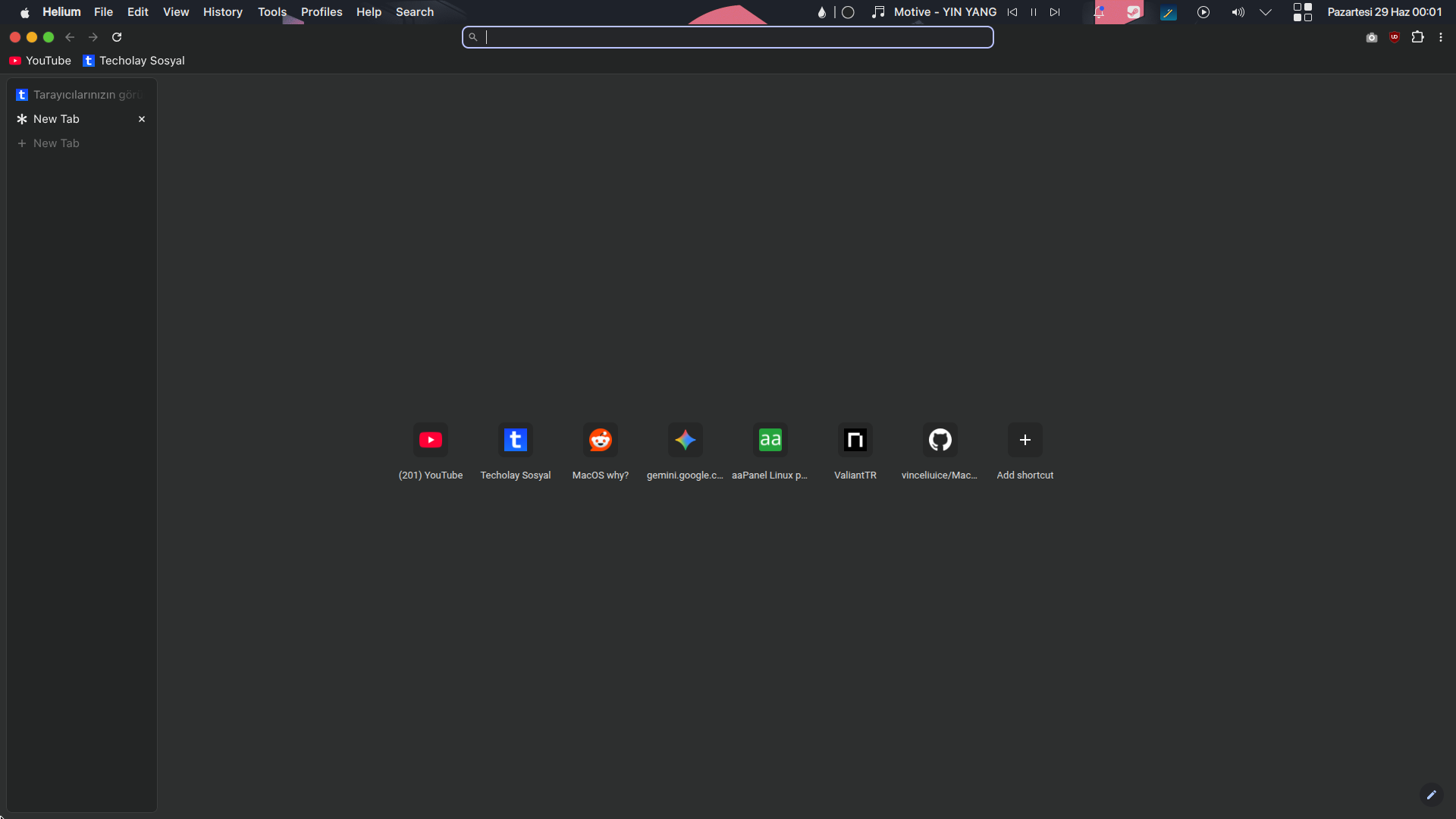The height and width of the screenshot is (819, 1456).
Task: Click the circle menu bar icon
Action: [x=849, y=12]
